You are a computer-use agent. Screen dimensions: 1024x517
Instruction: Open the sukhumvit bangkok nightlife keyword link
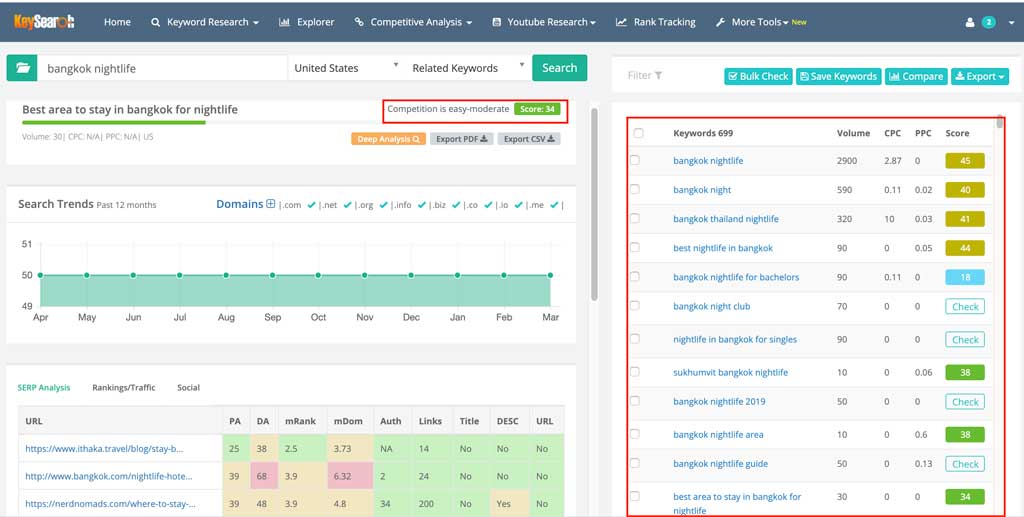click(730, 372)
